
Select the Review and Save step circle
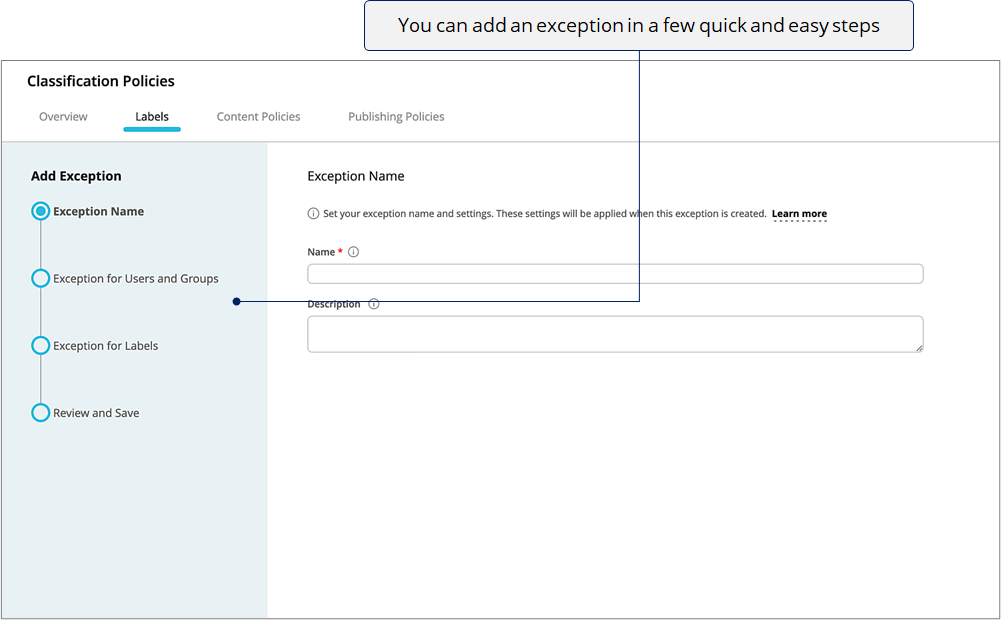point(41,412)
